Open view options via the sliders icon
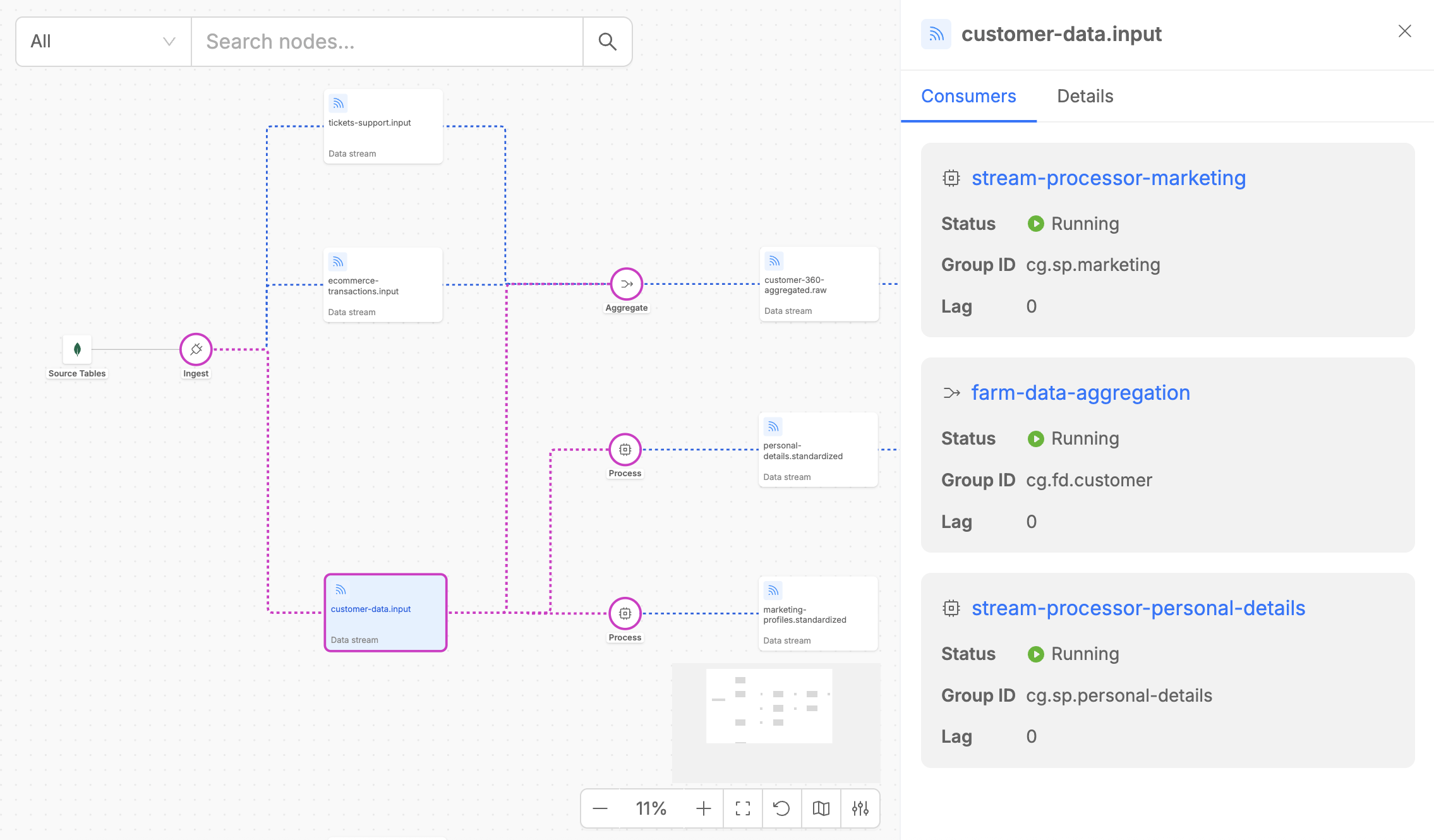The width and height of the screenshot is (1434, 840). point(860,808)
